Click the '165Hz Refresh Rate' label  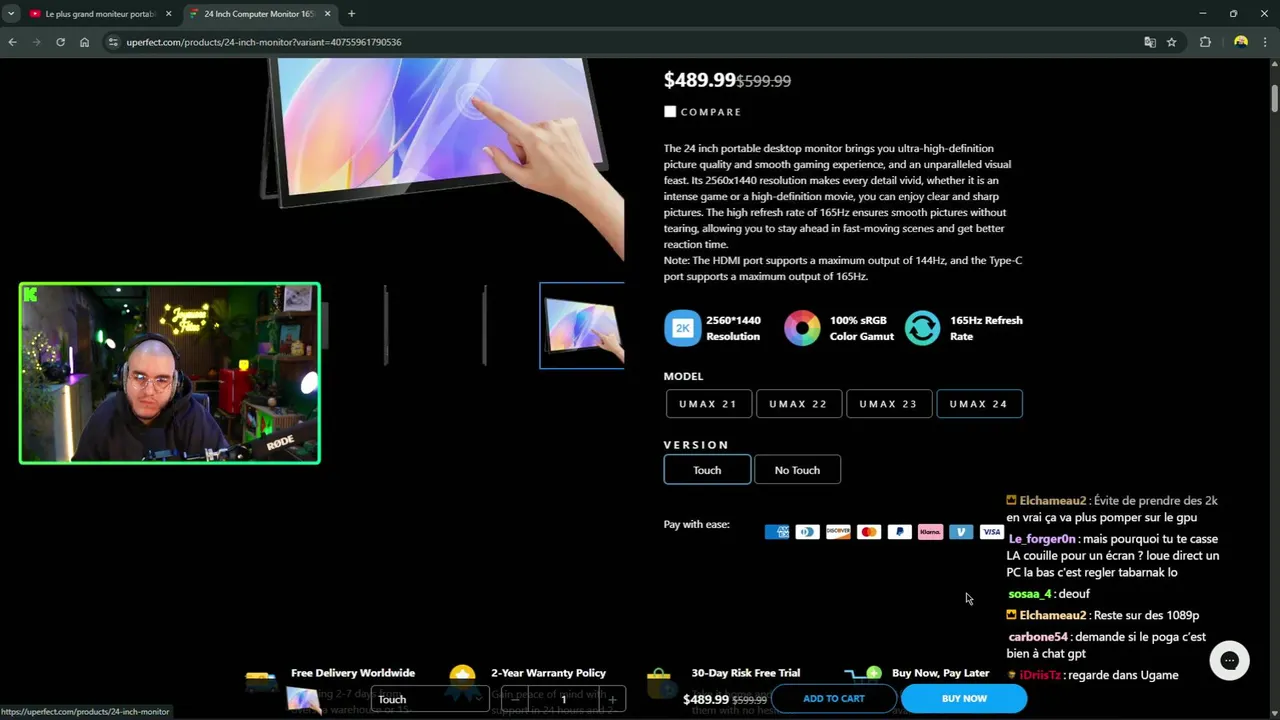point(986,328)
